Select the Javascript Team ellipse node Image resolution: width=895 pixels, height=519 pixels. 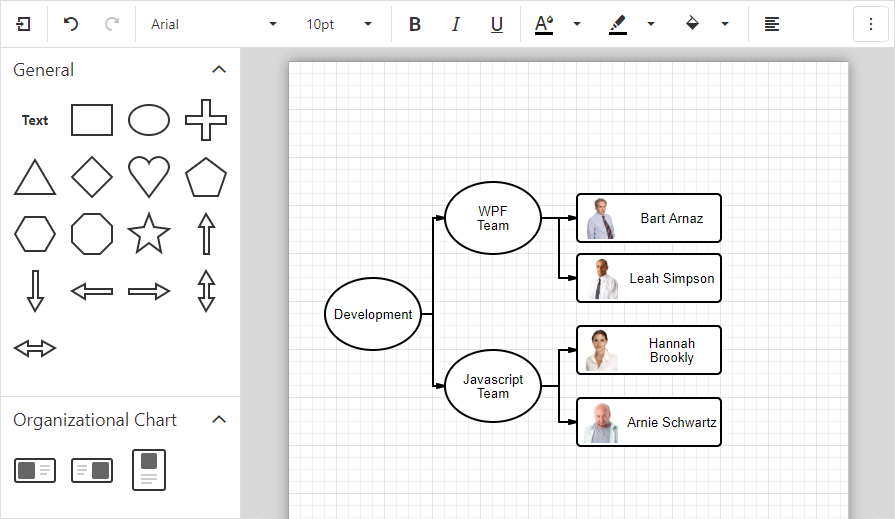493,386
